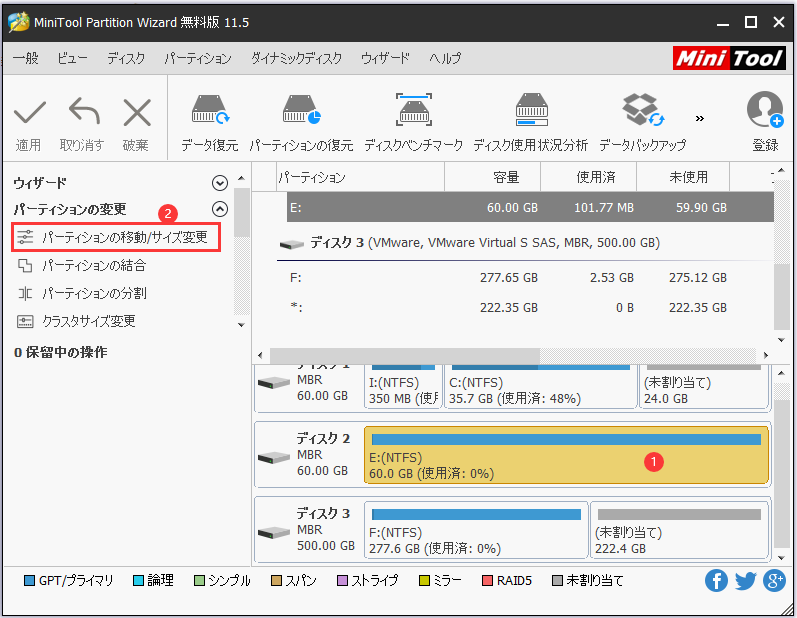The image size is (797, 618).
Task: Select Merge Partition (パーティションの結合)
Action: click(x=81, y=265)
